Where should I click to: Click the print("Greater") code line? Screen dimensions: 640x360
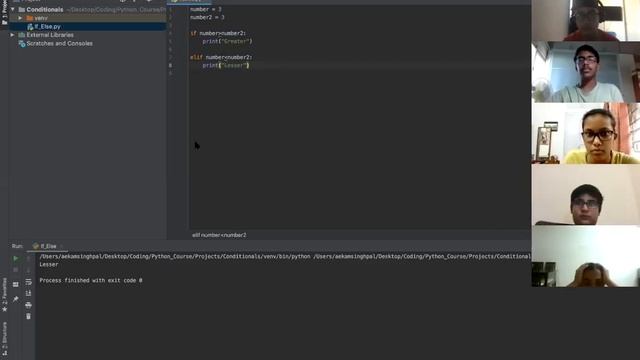click(227, 42)
